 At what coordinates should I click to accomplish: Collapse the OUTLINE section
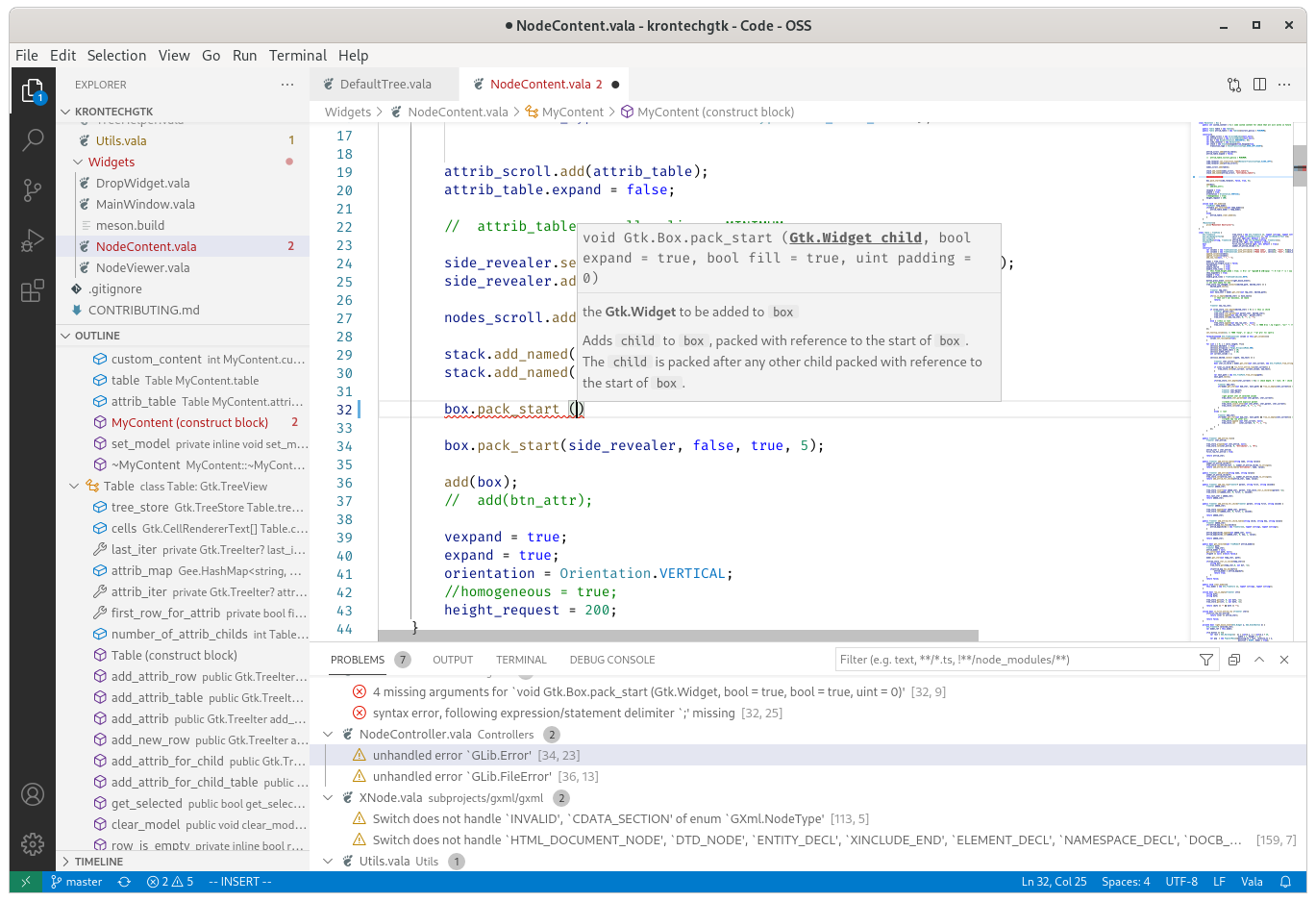coord(183,336)
